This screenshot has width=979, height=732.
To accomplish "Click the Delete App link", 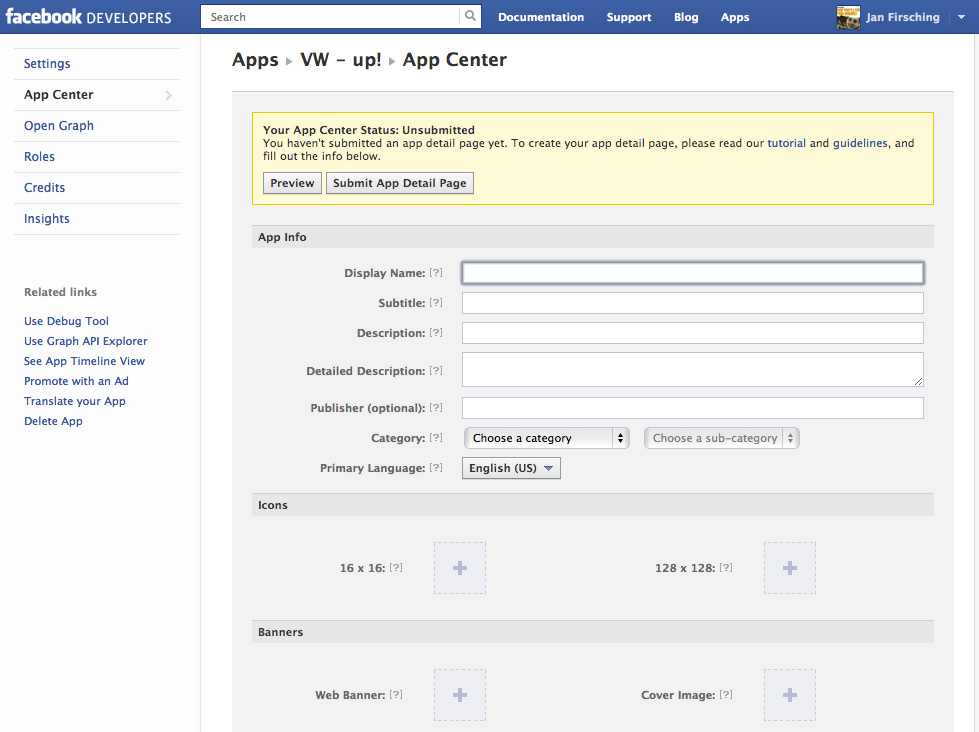I will click(53, 421).
